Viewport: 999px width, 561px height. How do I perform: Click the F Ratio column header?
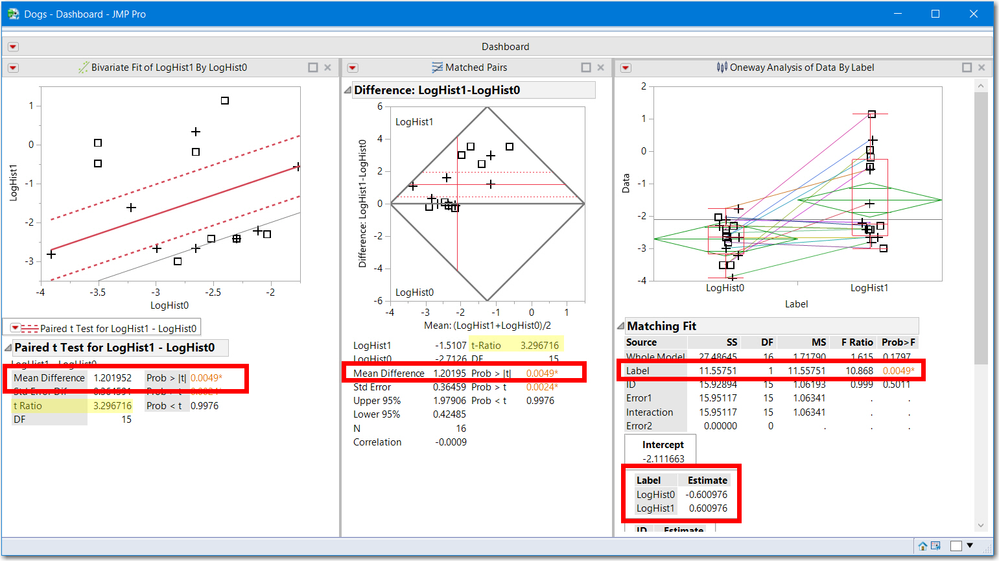857,342
